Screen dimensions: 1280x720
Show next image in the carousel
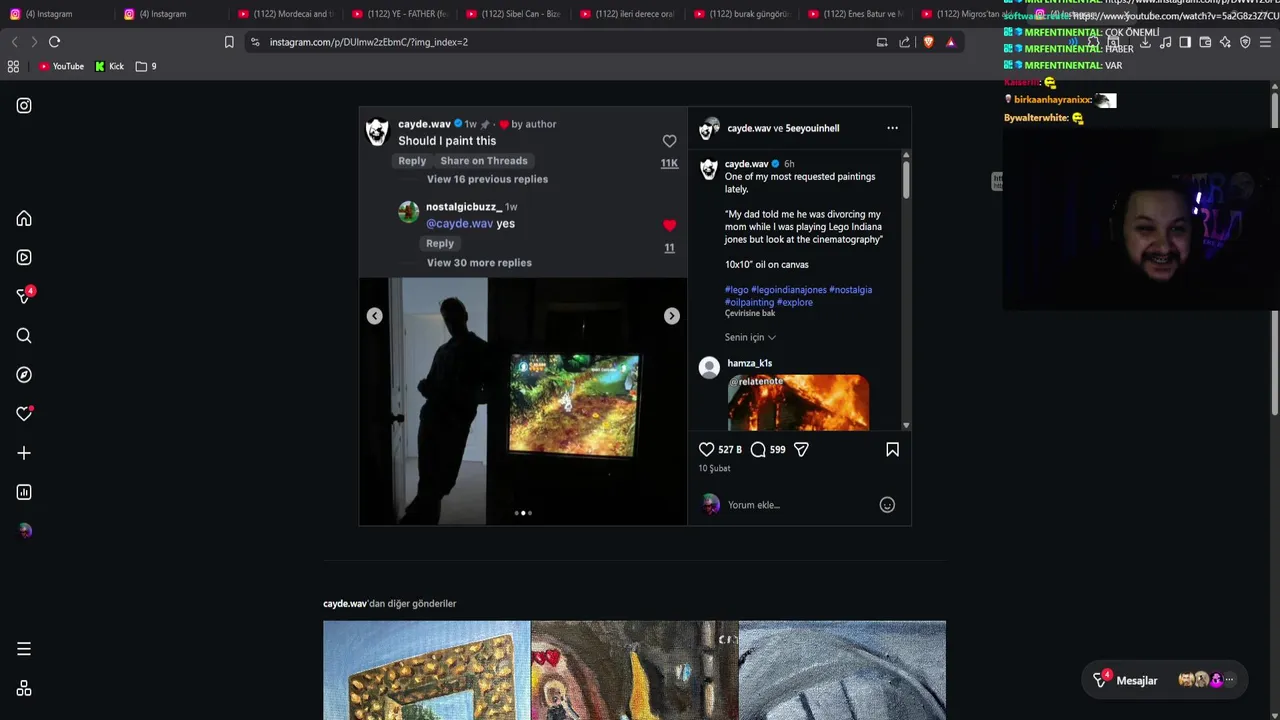(672, 316)
